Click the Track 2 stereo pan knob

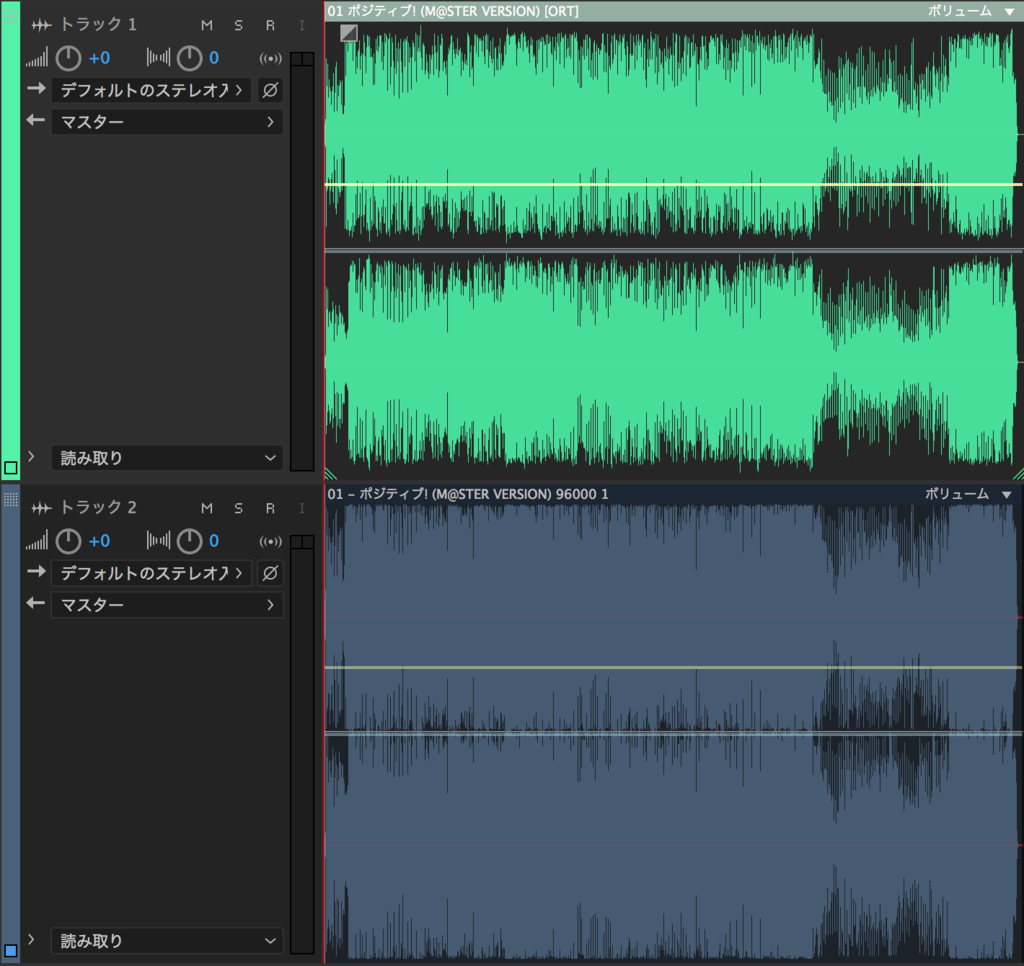[x=189, y=541]
